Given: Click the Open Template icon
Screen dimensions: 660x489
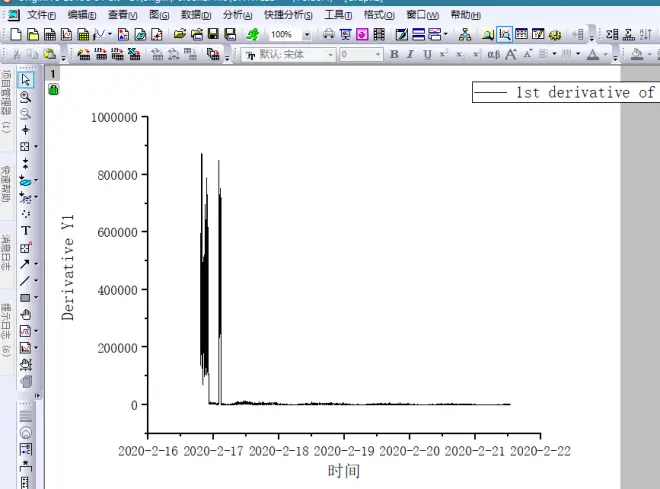Looking at the screenshot, I should coord(197,34).
